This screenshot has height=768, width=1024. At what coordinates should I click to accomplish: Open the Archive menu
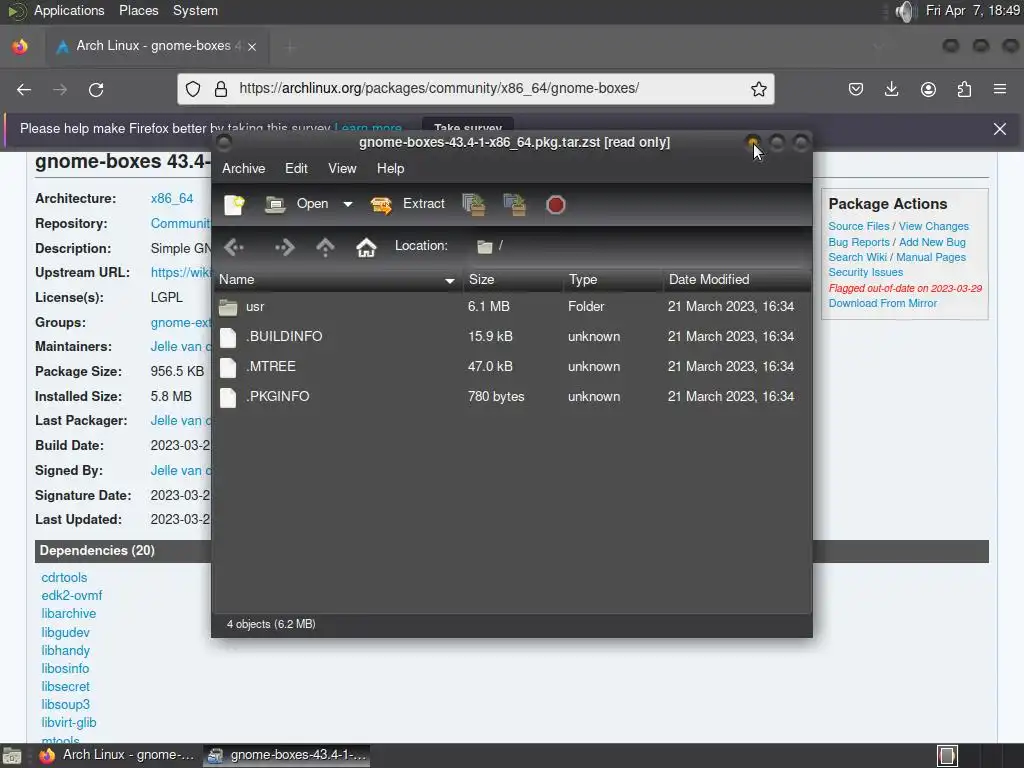pos(244,168)
